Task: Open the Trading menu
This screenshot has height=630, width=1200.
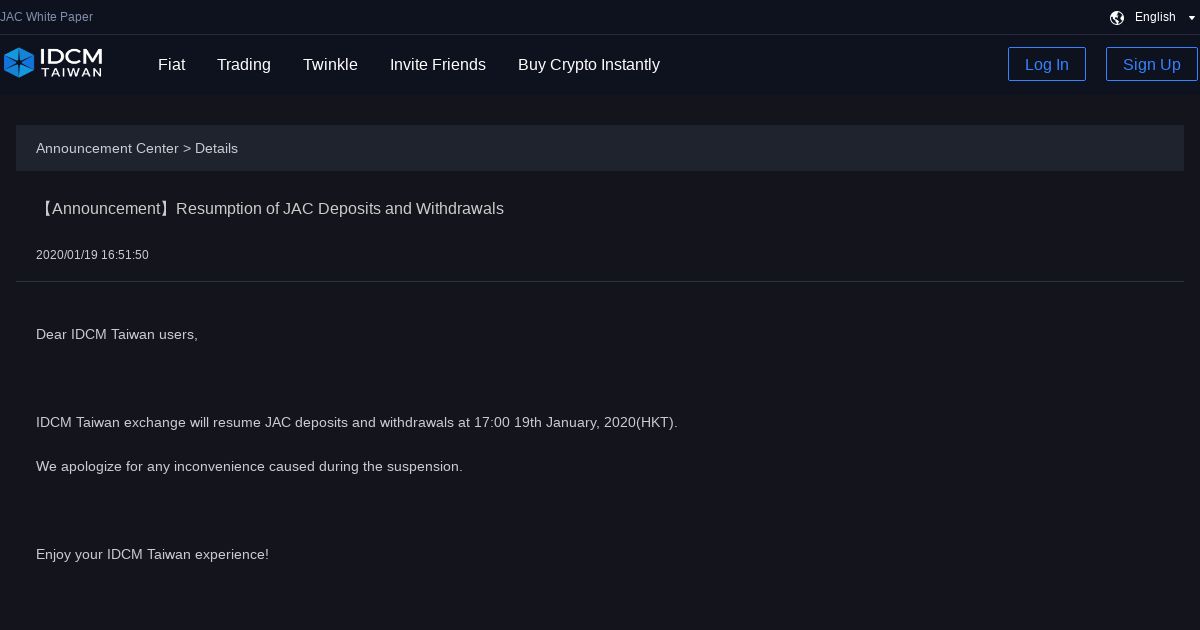Action: pyautogui.click(x=244, y=64)
